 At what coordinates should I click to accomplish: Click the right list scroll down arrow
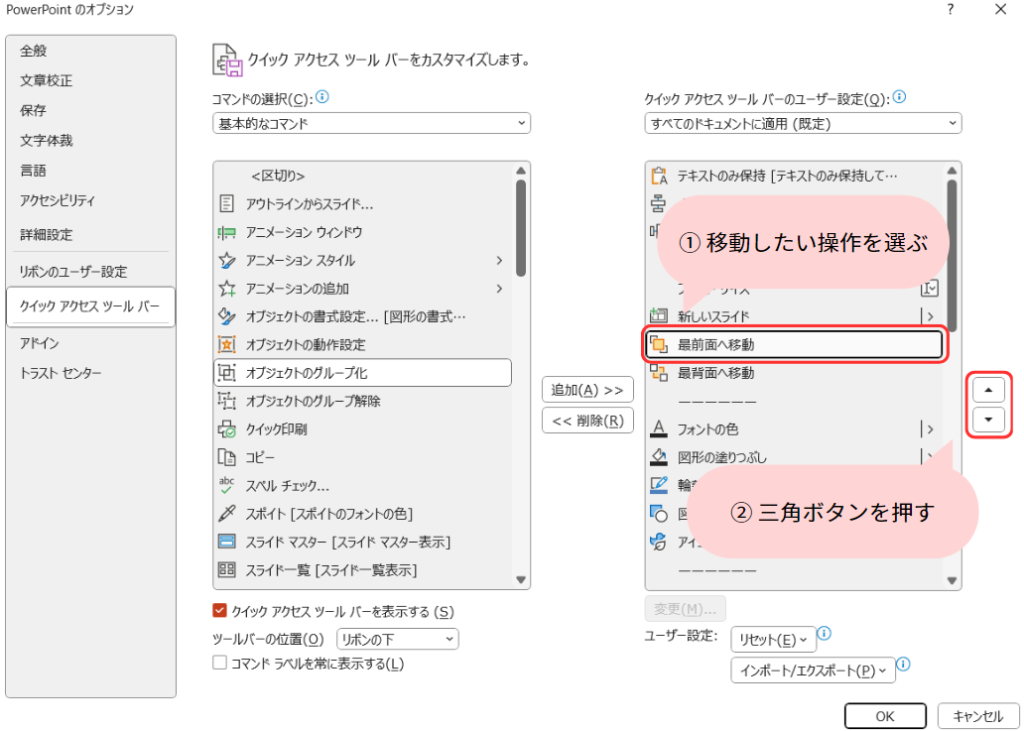(x=952, y=579)
